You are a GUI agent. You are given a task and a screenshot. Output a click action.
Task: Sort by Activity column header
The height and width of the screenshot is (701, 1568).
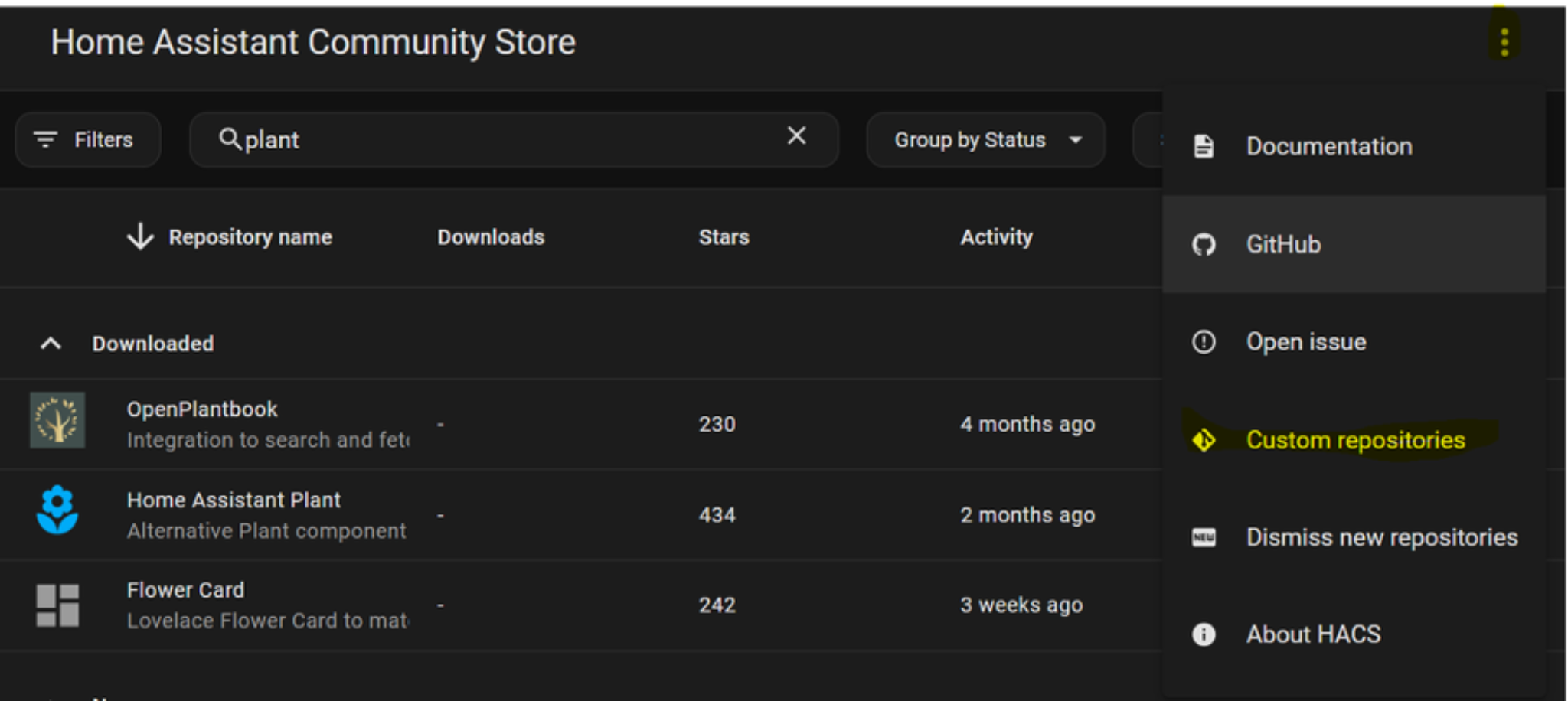(996, 237)
